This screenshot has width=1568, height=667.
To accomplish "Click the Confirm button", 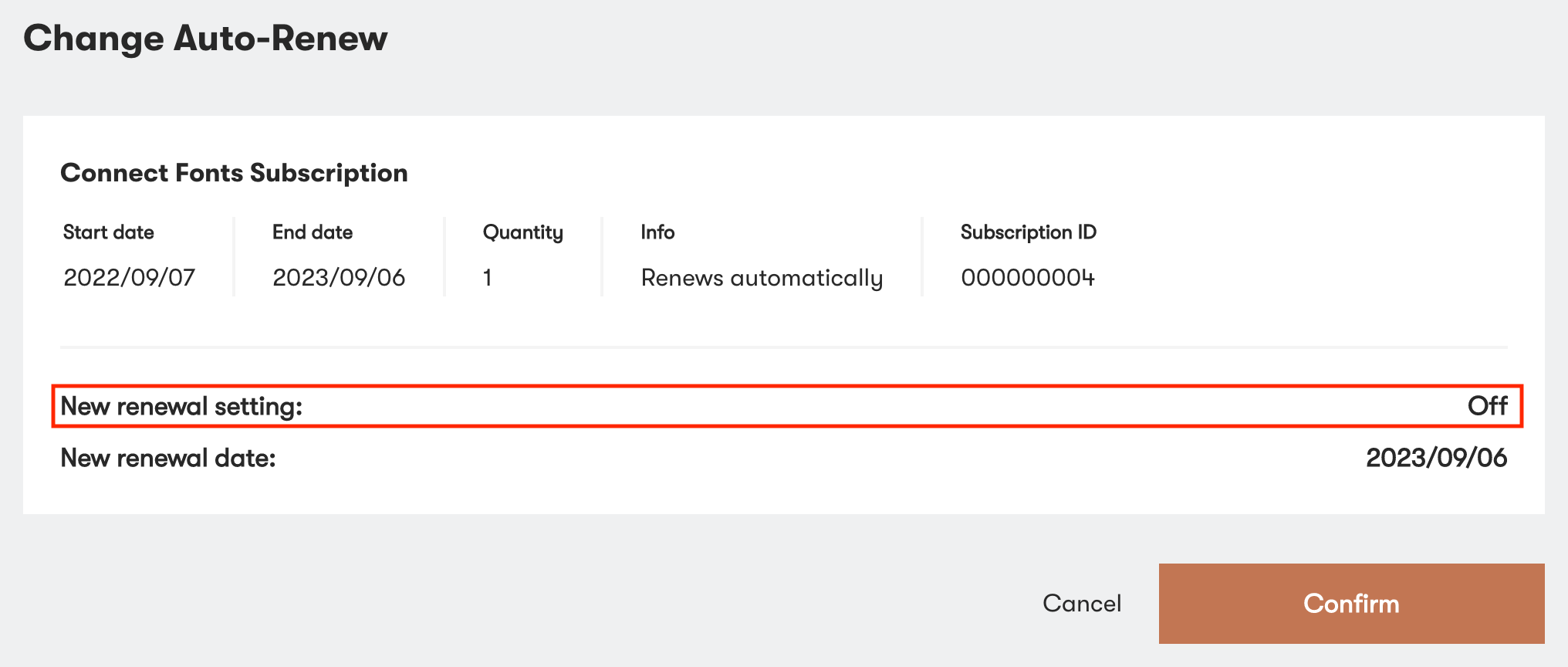I will tap(1350, 604).
